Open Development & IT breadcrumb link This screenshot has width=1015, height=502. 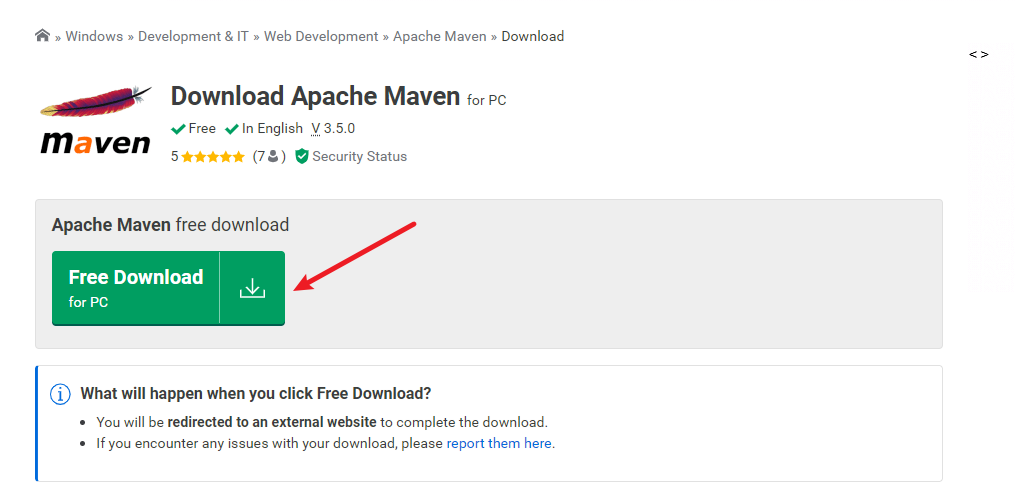coord(193,36)
